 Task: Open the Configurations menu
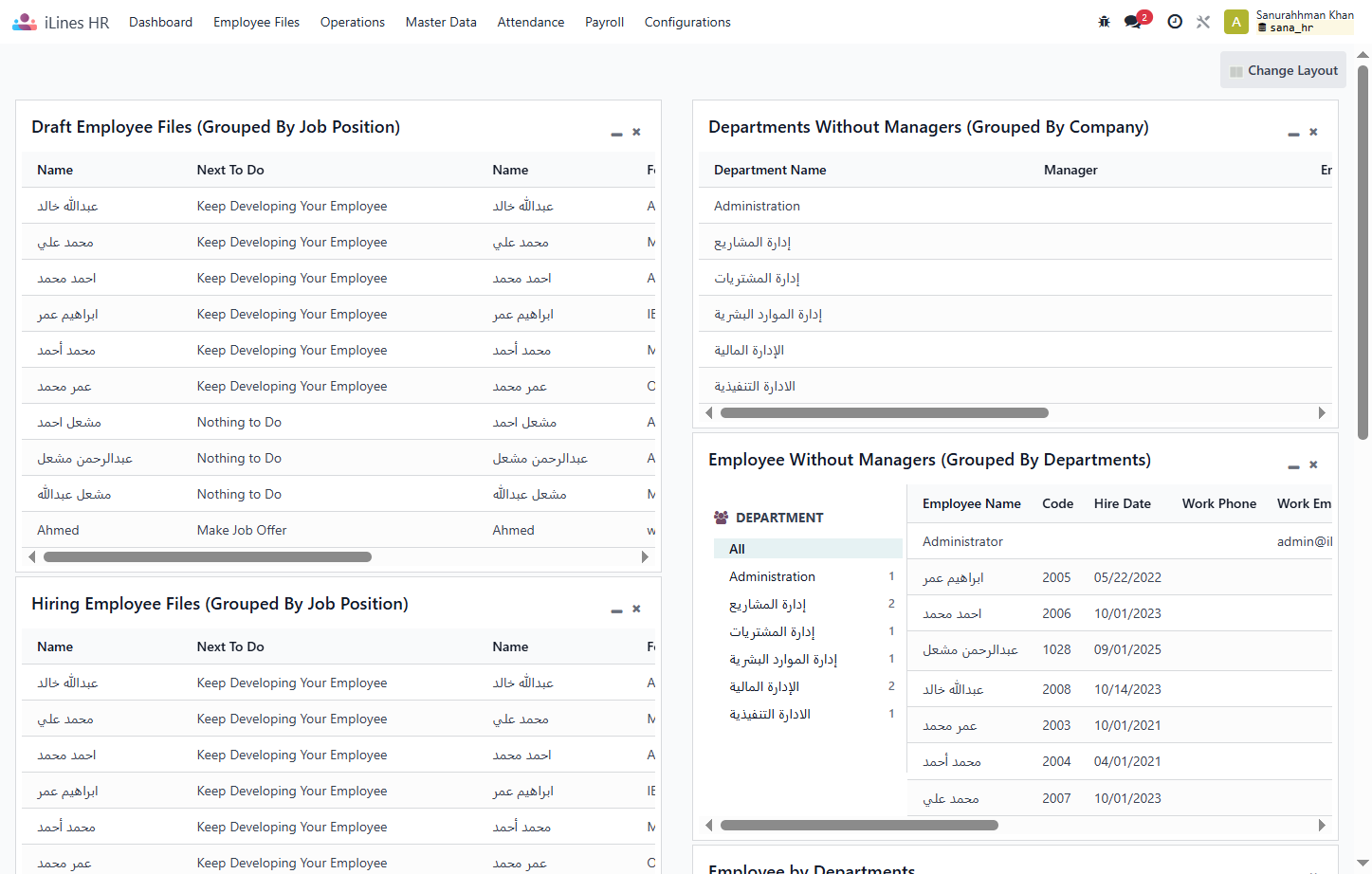[x=687, y=22]
